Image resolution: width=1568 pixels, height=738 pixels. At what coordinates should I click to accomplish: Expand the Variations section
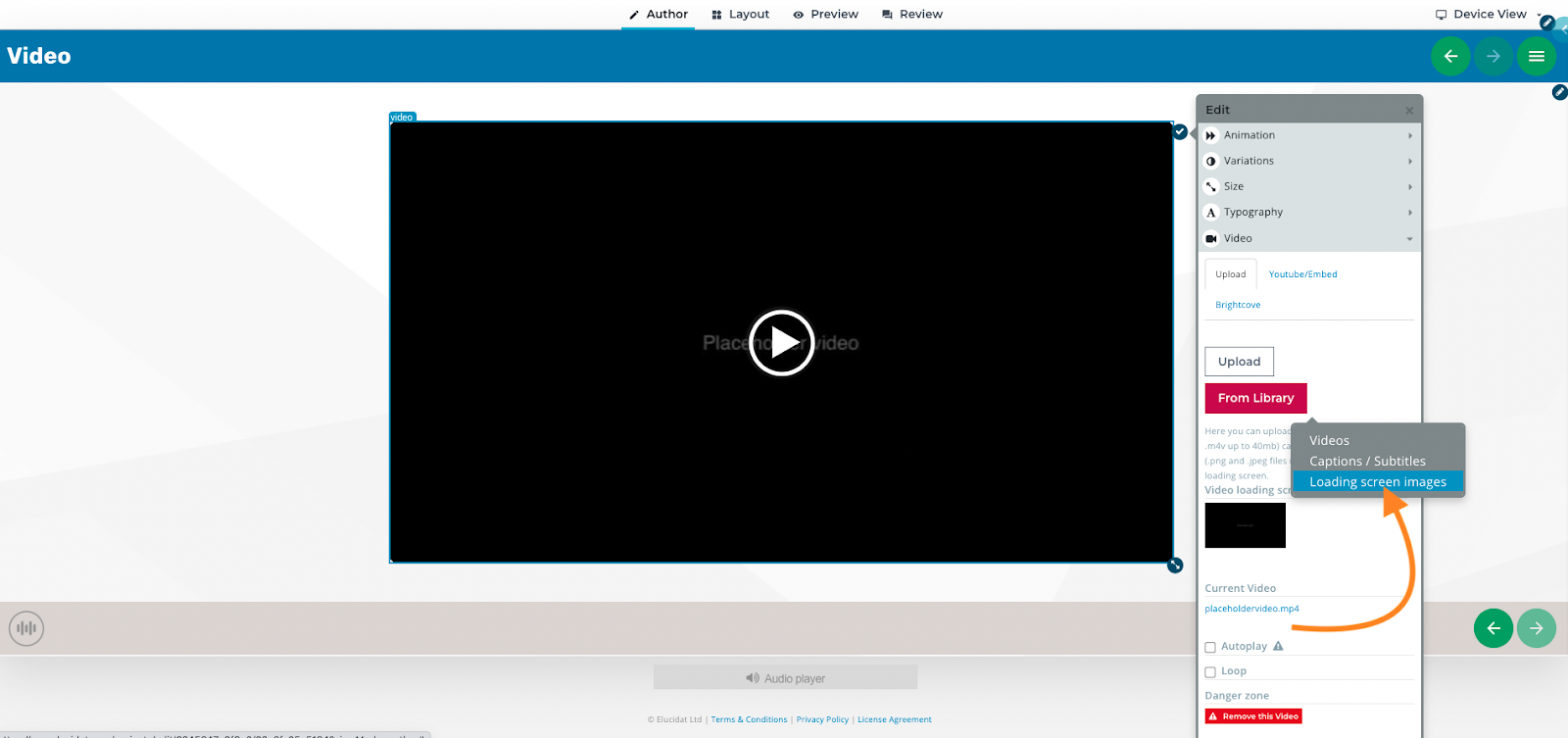click(x=1310, y=161)
